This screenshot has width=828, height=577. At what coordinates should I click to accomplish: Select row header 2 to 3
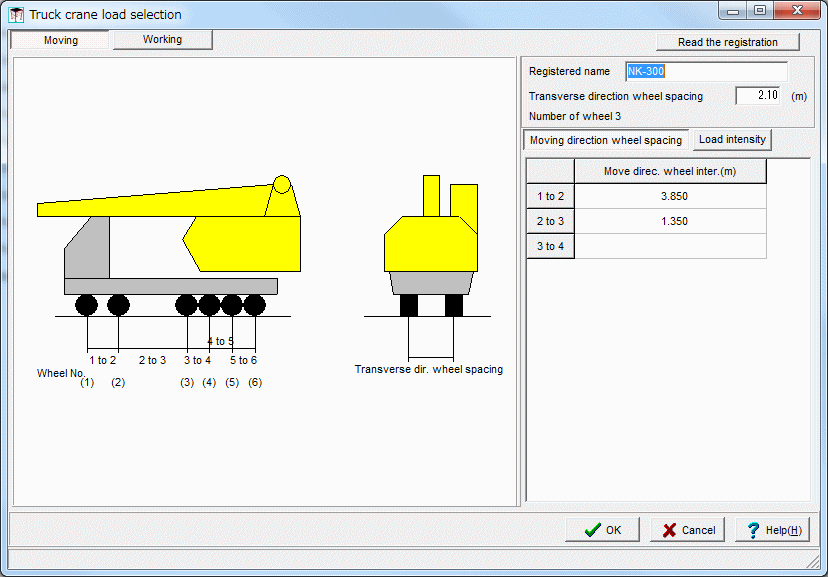point(550,221)
